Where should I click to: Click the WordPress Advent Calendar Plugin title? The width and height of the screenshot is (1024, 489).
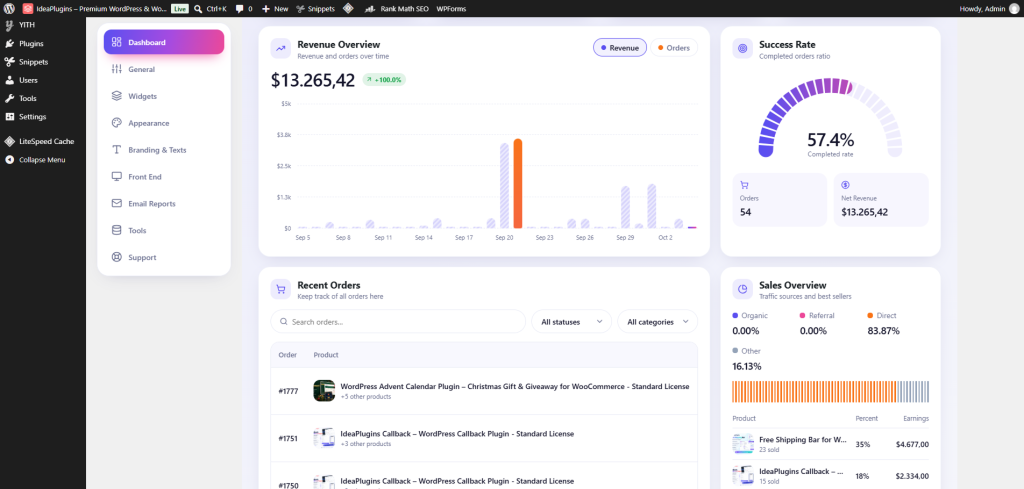point(515,386)
